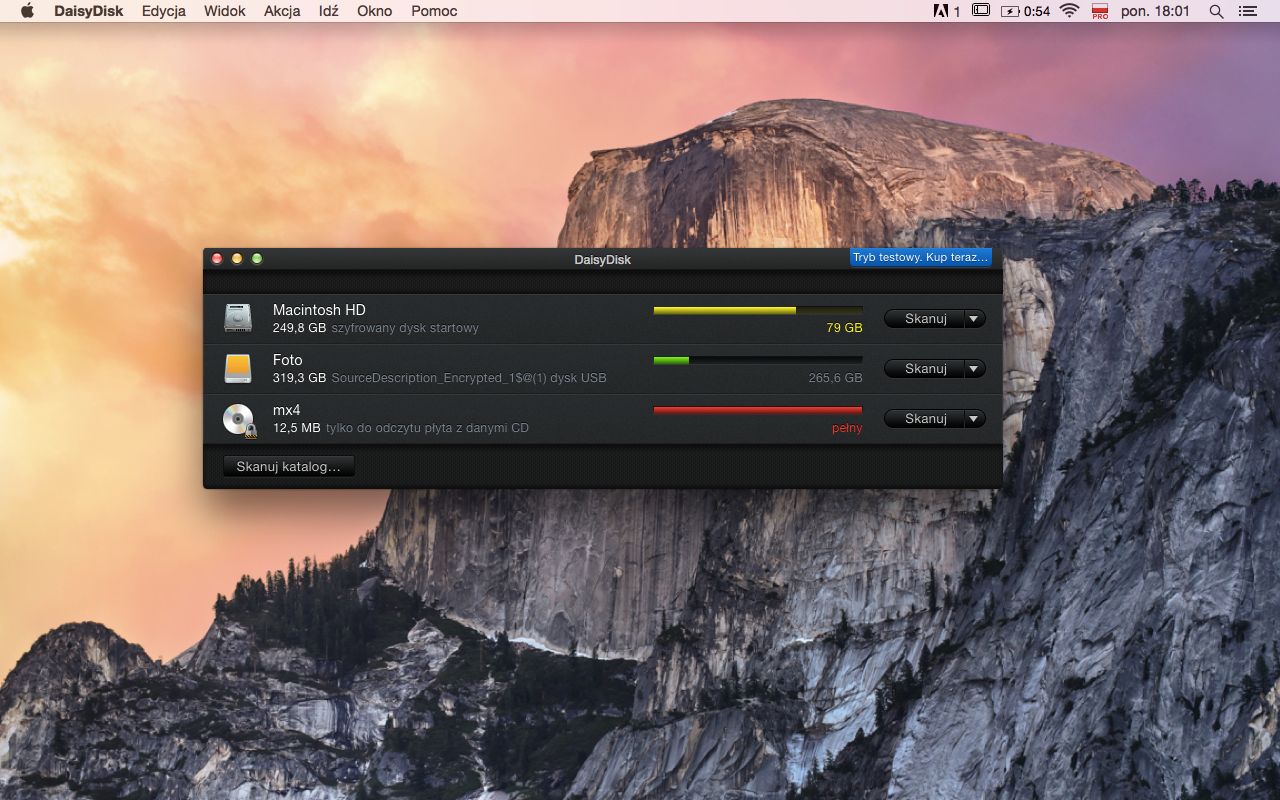Screen dimensions: 1280x800
Task: Click the 265,6 GB free space value
Action: click(x=835, y=378)
